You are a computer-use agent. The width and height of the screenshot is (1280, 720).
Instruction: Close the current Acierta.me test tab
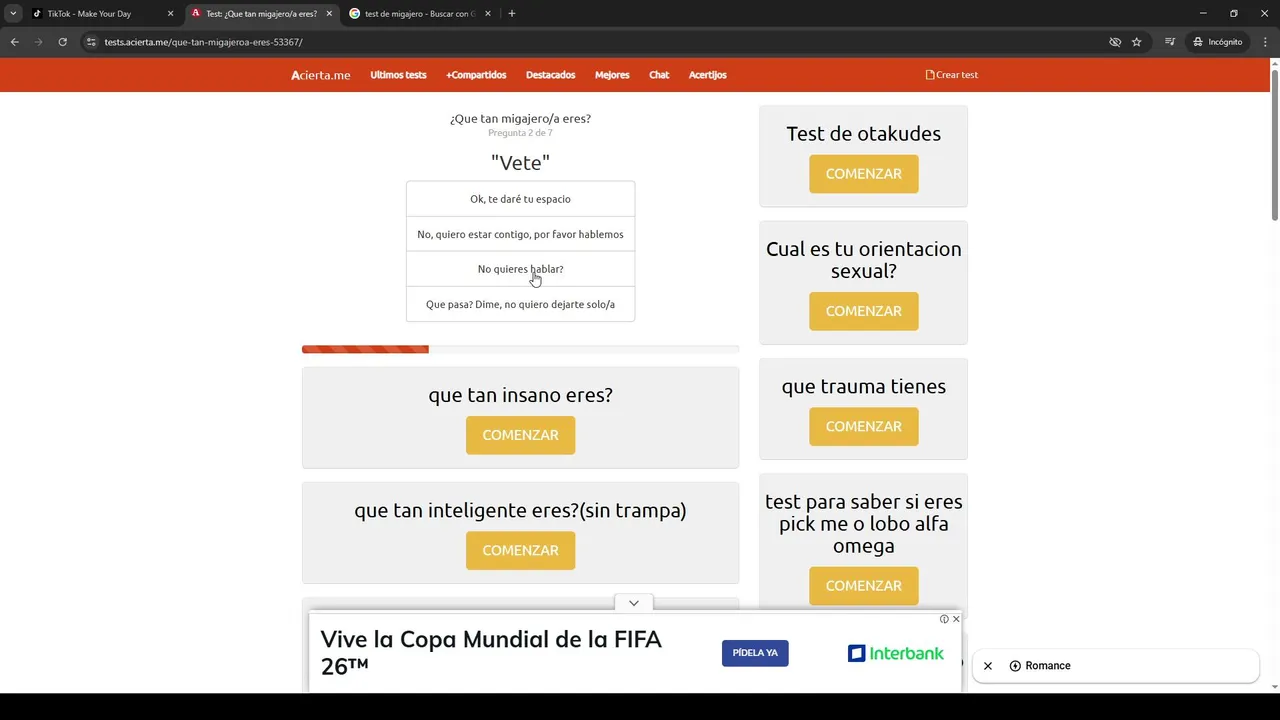(x=329, y=14)
